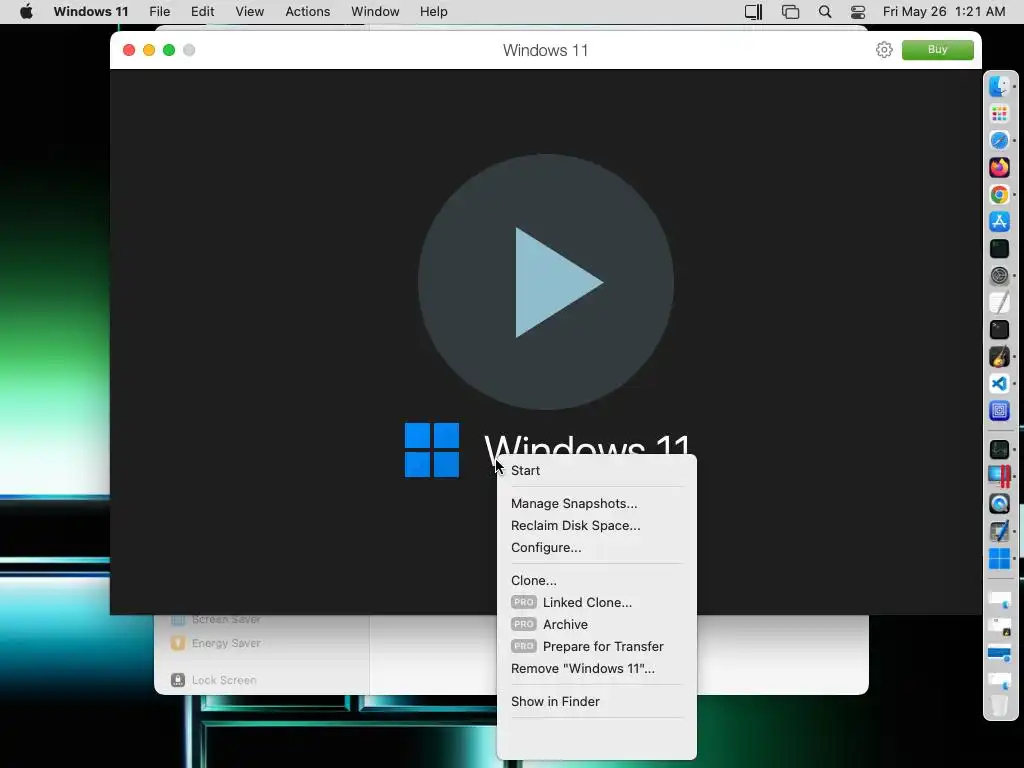Open the Window menu in the menu bar

click(375, 12)
